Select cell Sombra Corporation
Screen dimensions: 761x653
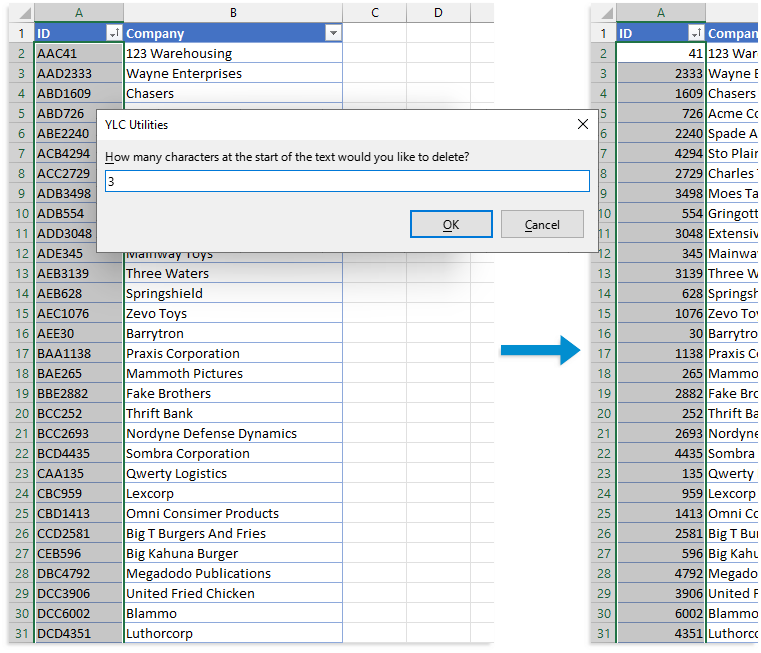pos(233,453)
